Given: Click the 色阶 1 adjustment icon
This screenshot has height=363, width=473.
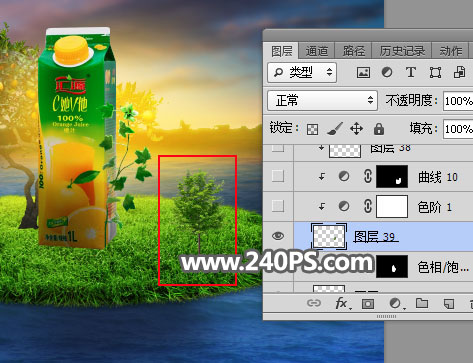Looking at the screenshot, I should [x=344, y=206].
